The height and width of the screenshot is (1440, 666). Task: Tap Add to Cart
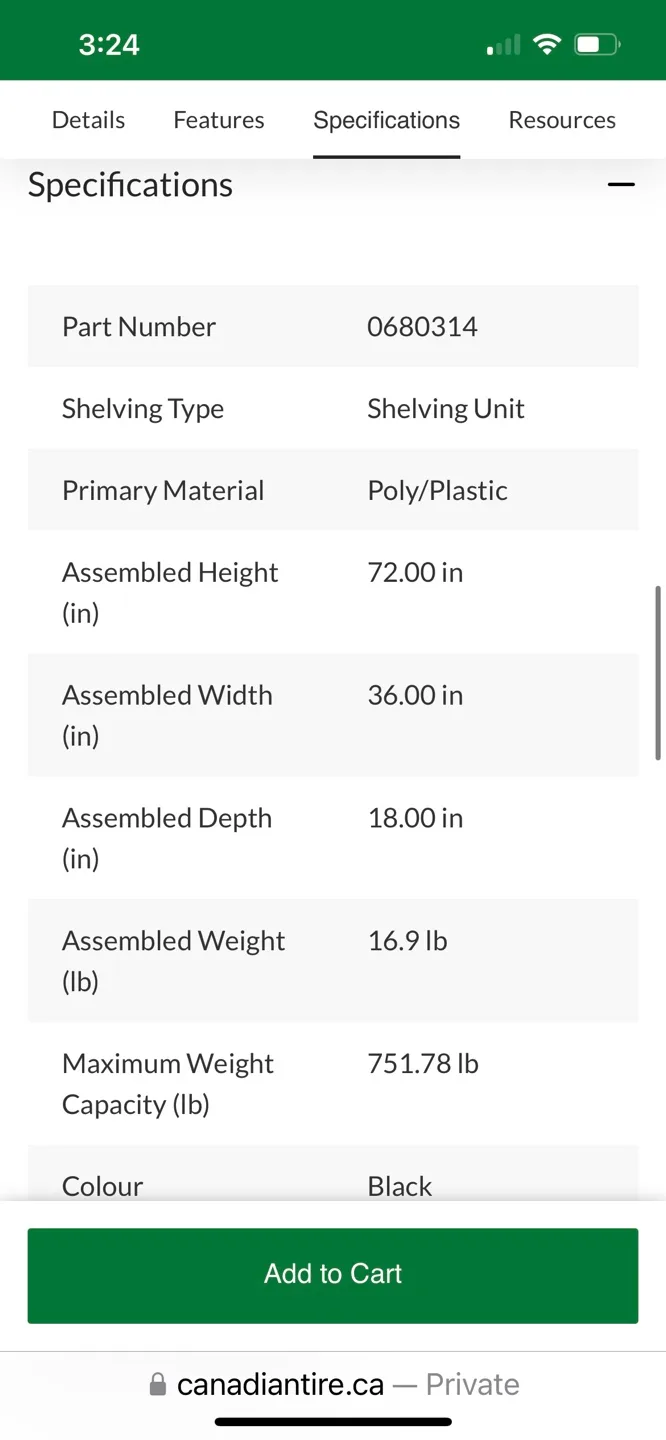coord(333,1274)
